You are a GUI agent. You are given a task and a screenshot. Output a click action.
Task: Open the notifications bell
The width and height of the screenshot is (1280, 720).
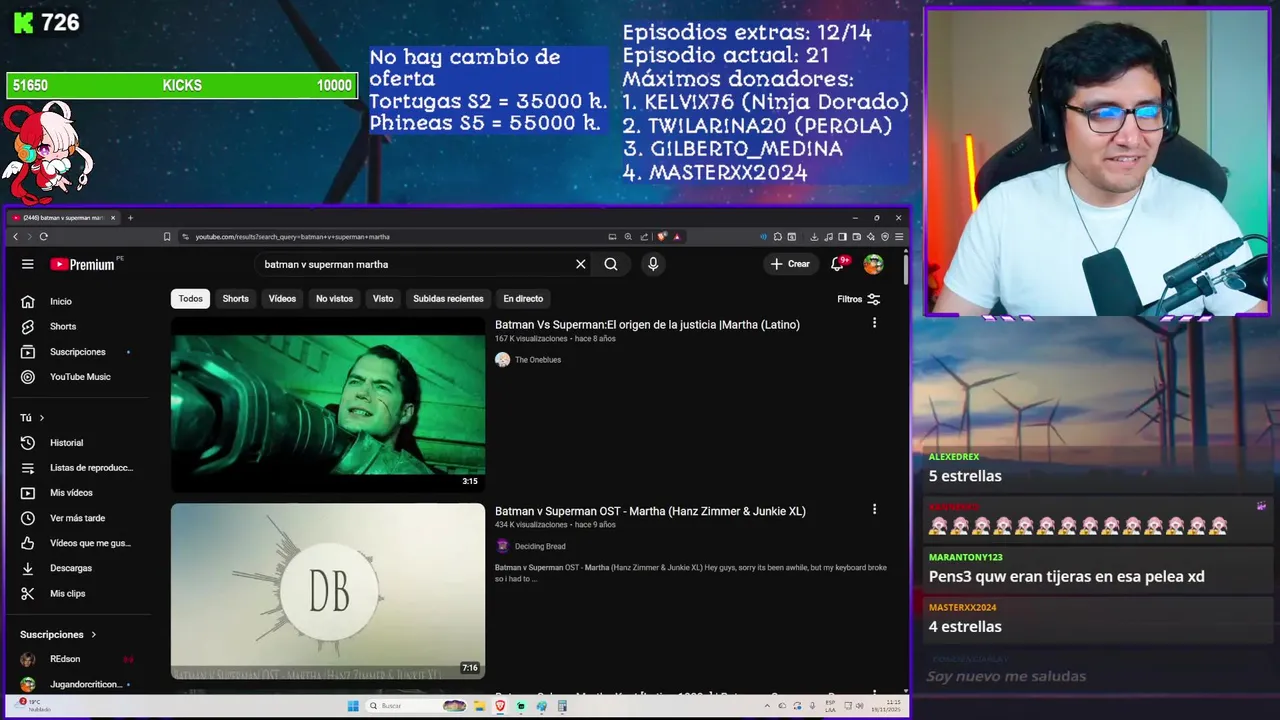838,264
